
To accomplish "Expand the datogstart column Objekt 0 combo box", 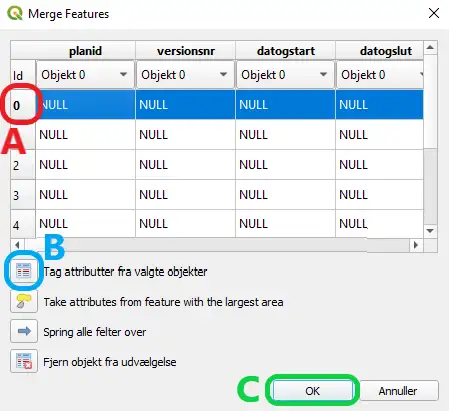I will 285,75.
